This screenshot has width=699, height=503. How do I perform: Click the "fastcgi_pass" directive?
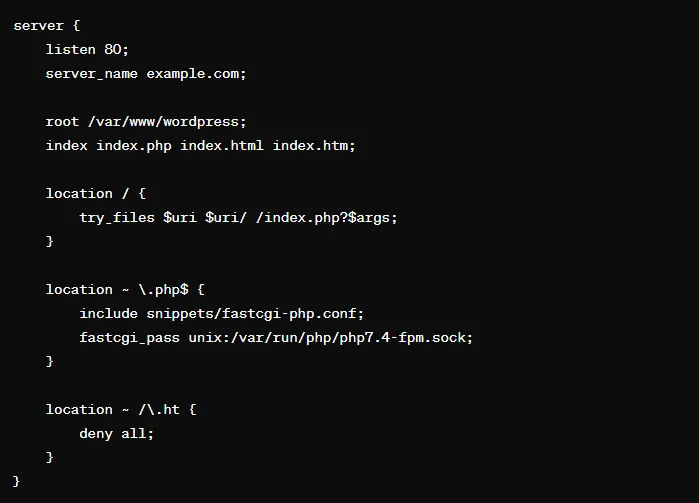pos(129,337)
